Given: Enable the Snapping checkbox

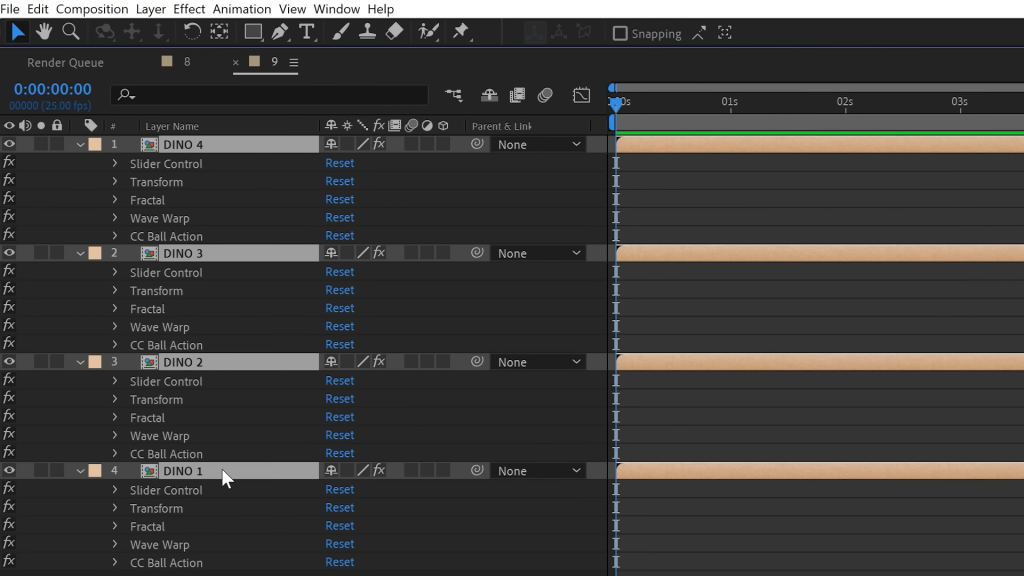Looking at the screenshot, I should (x=620, y=33).
